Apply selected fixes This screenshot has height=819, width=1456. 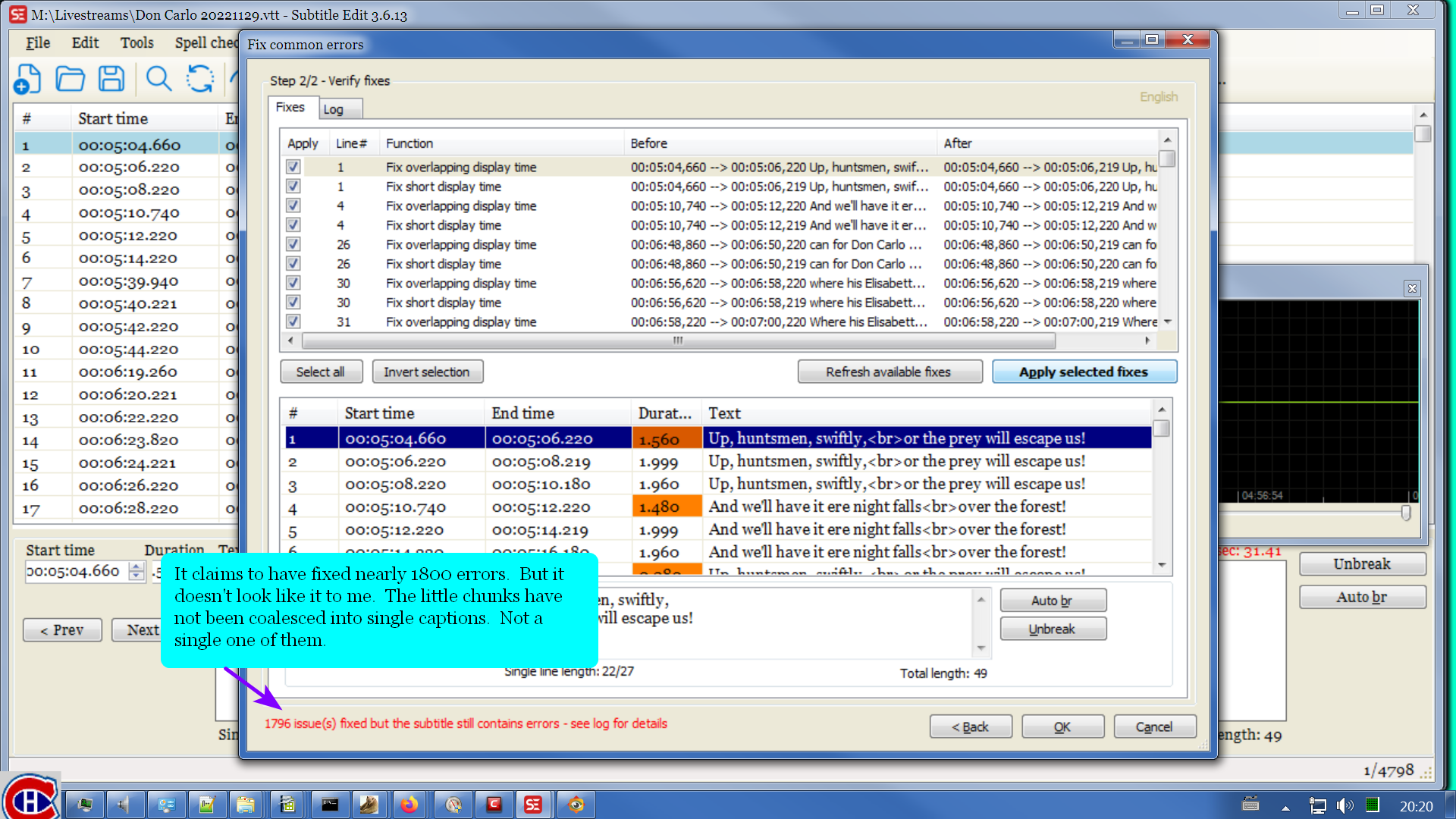click(x=1084, y=372)
